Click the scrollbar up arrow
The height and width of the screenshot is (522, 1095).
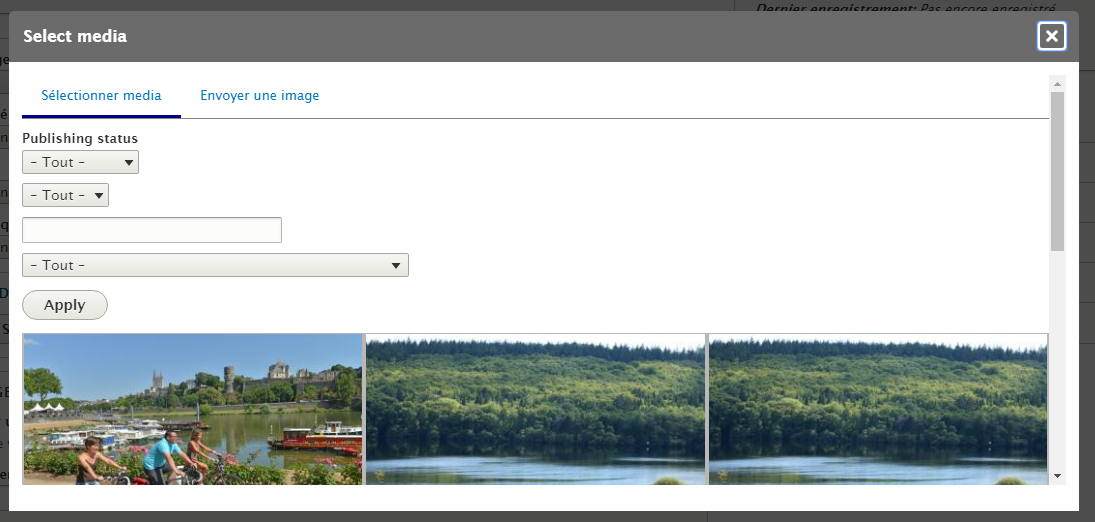(x=1057, y=84)
